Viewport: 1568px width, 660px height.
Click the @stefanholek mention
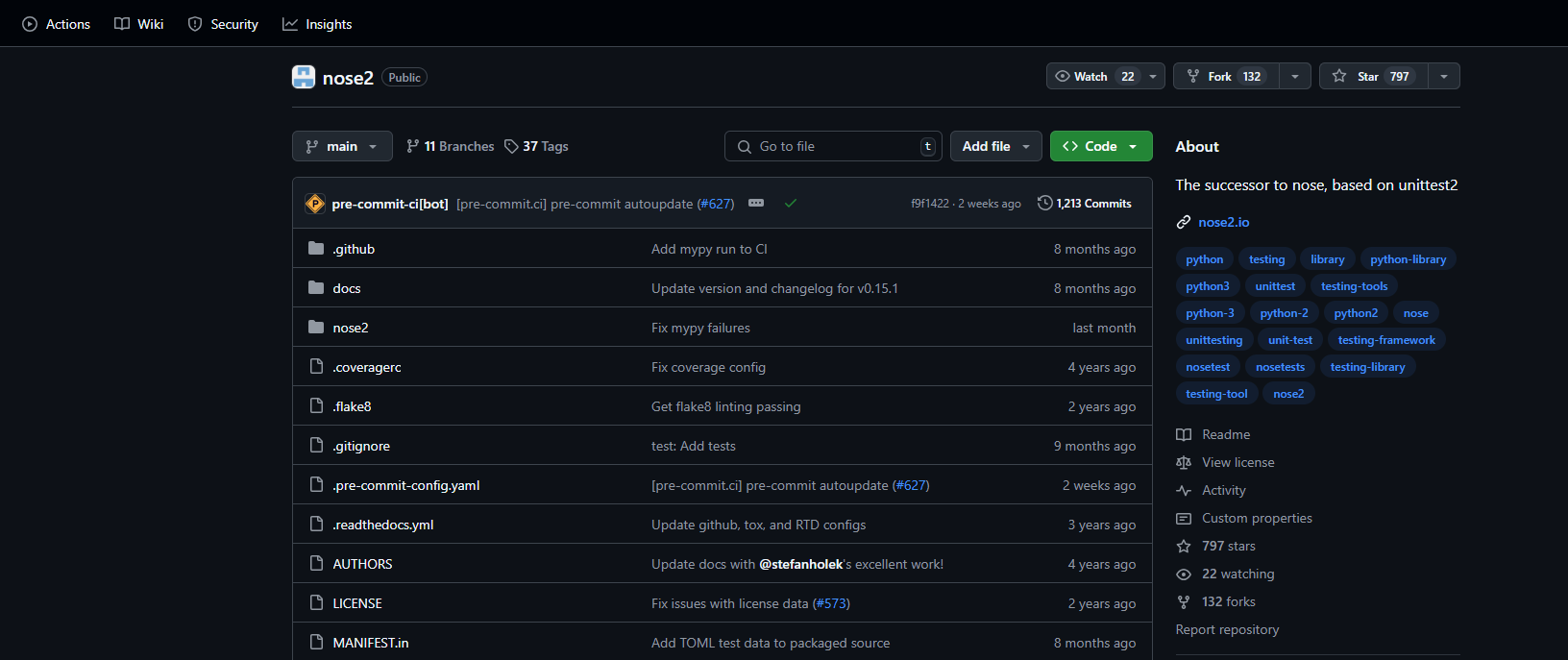click(801, 564)
